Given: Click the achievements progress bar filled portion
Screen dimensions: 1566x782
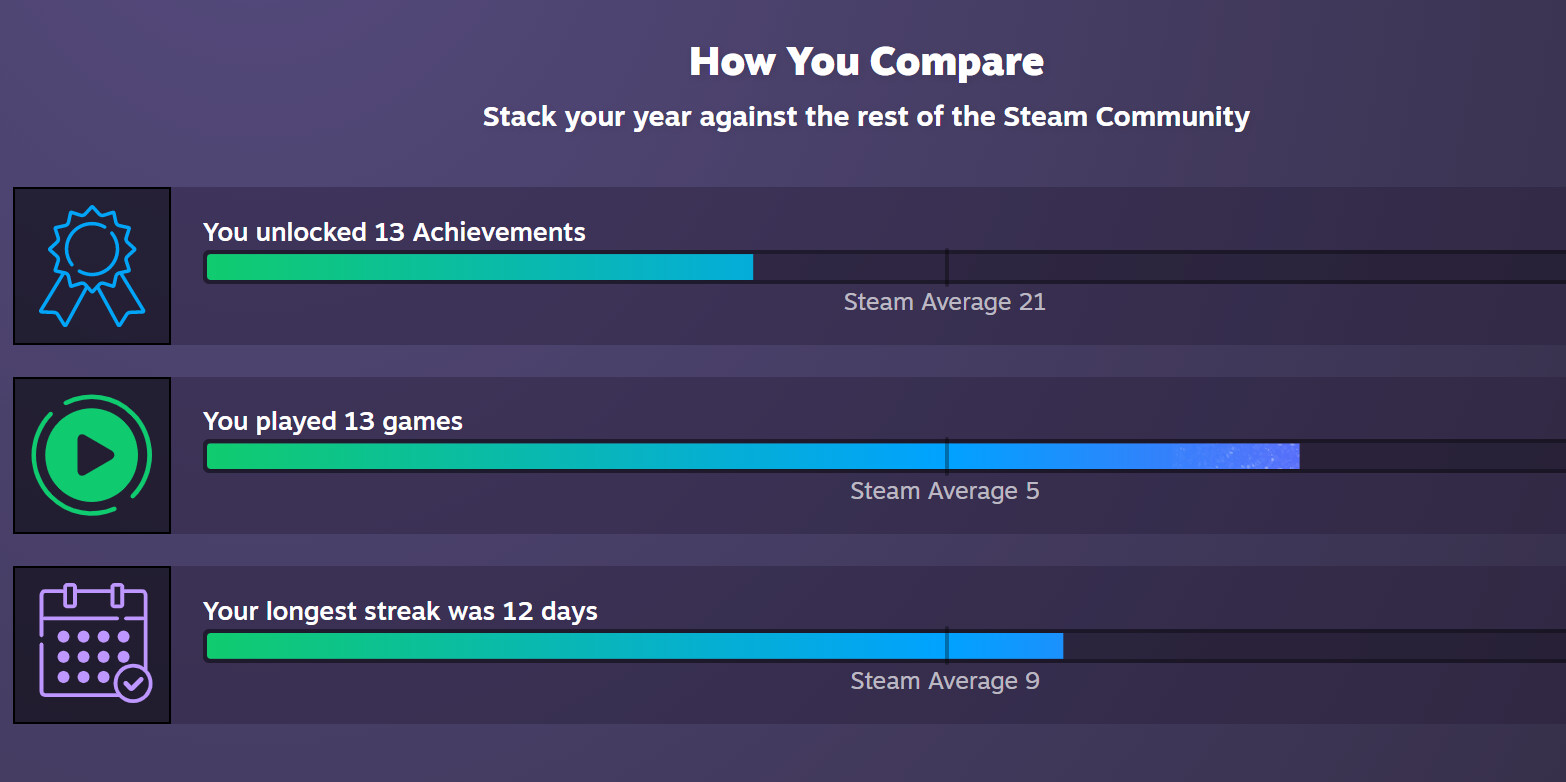Looking at the screenshot, I should coord(480,267).
